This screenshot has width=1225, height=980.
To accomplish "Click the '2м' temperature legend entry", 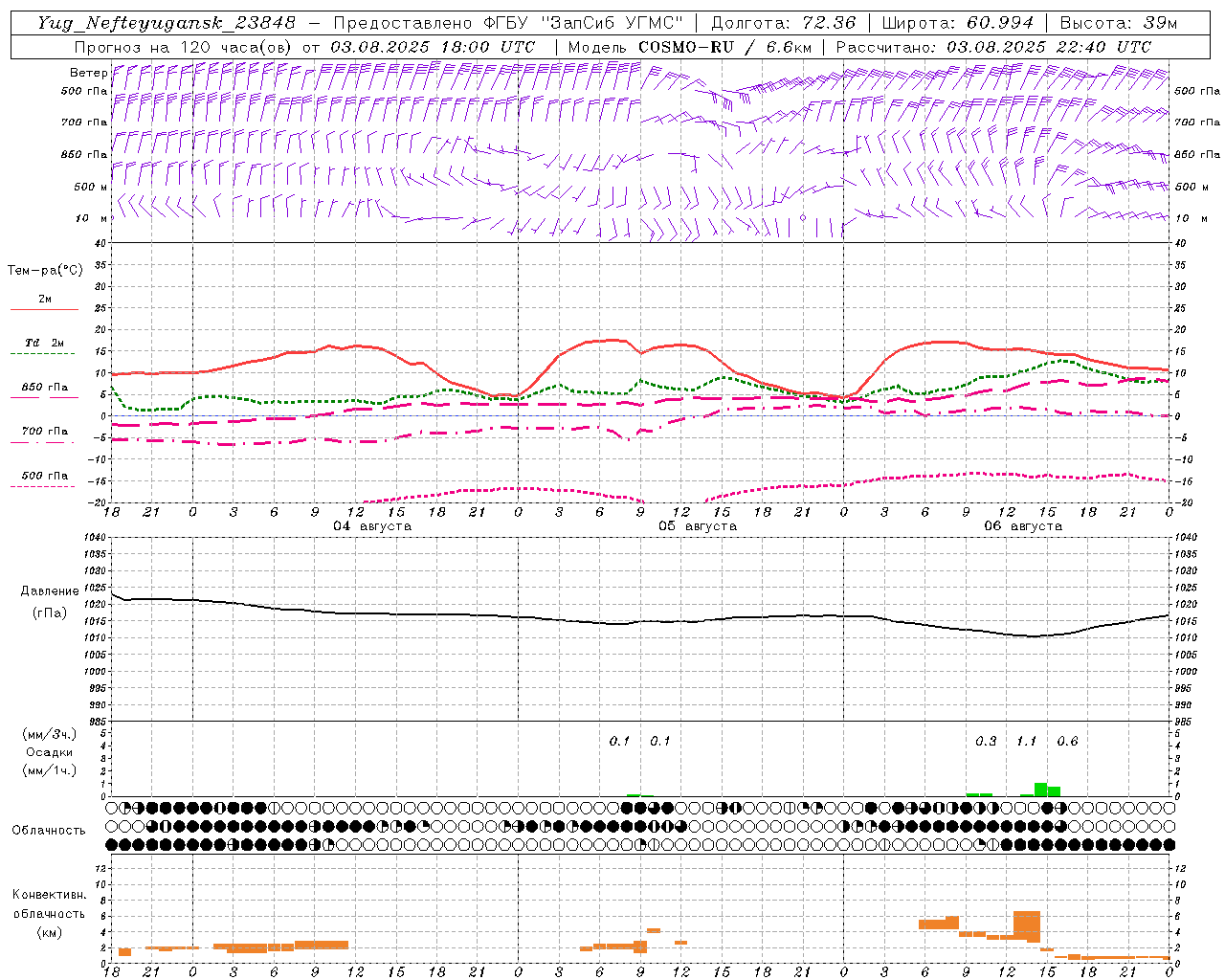I will click(45, 300).
